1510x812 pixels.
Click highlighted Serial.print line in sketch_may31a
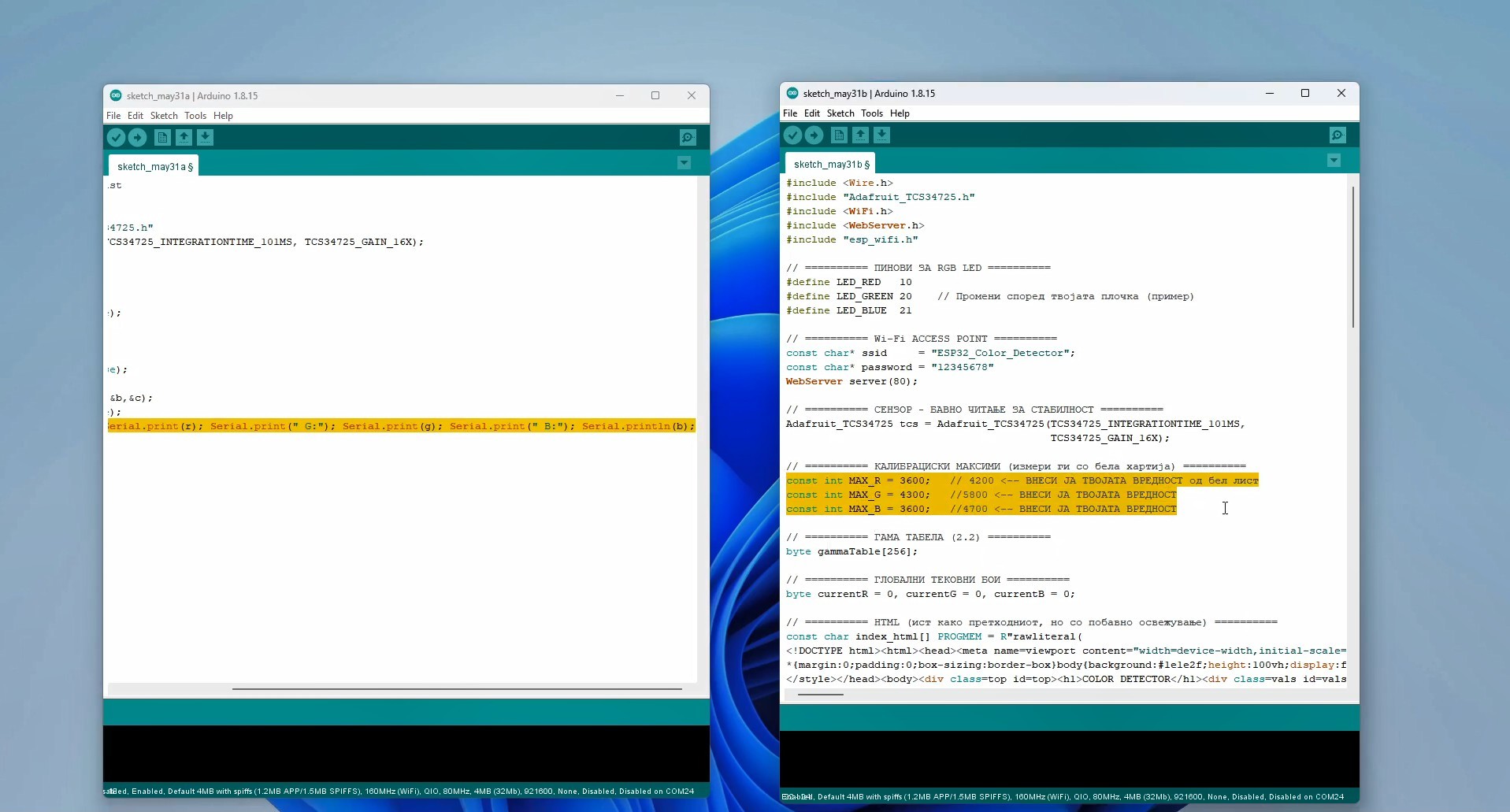coord(402,426)
